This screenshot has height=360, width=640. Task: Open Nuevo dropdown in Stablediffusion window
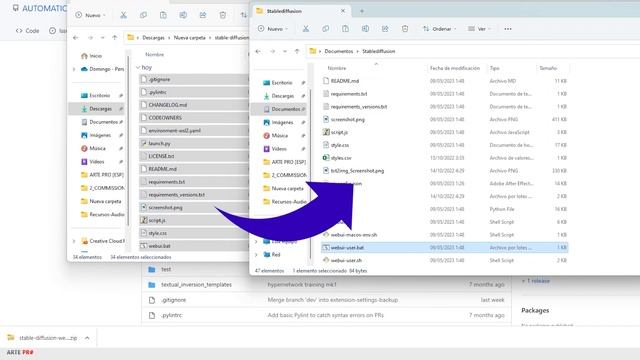[273, 29]
